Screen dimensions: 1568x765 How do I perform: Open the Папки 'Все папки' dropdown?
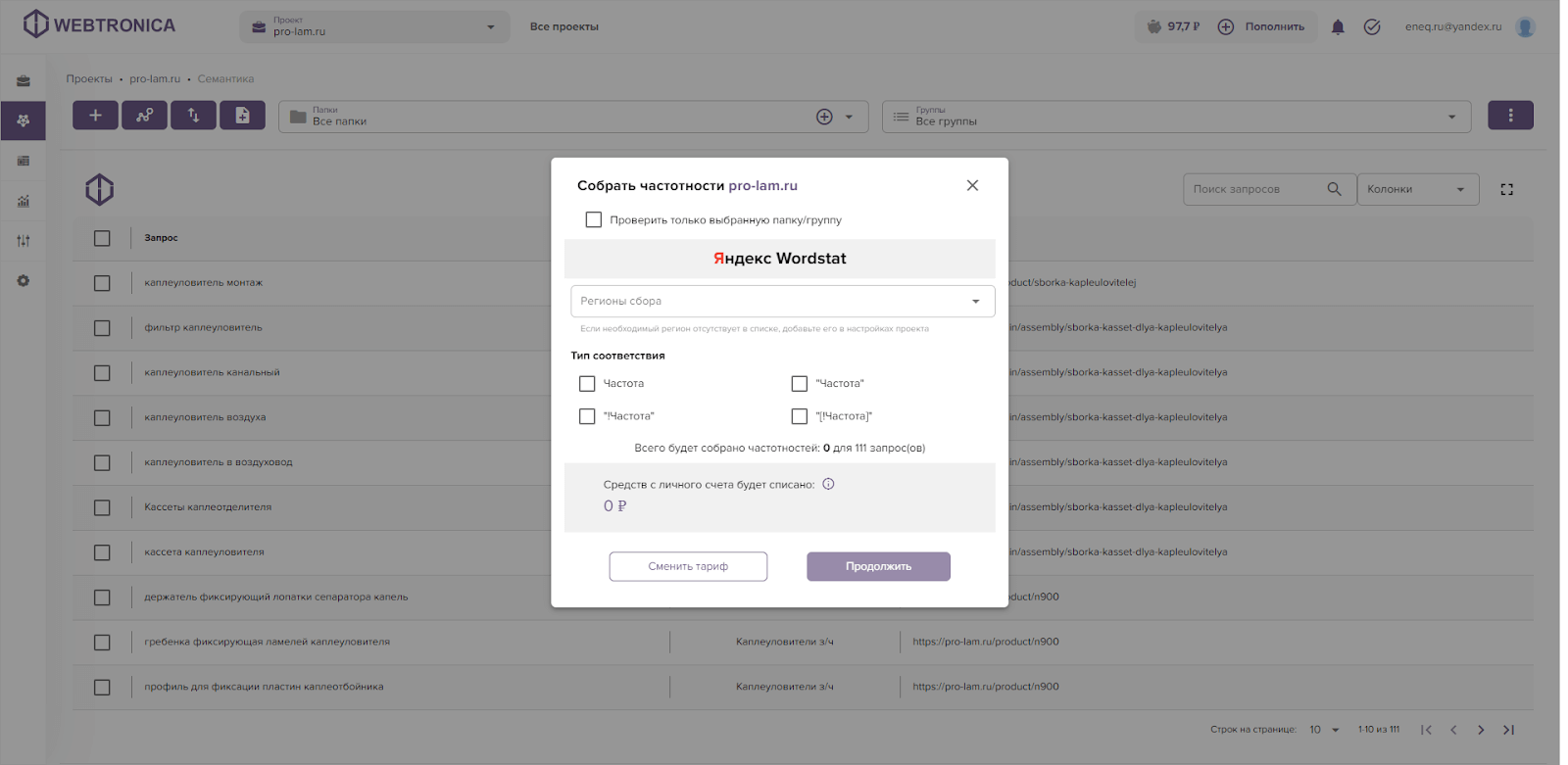pos(573,117)
